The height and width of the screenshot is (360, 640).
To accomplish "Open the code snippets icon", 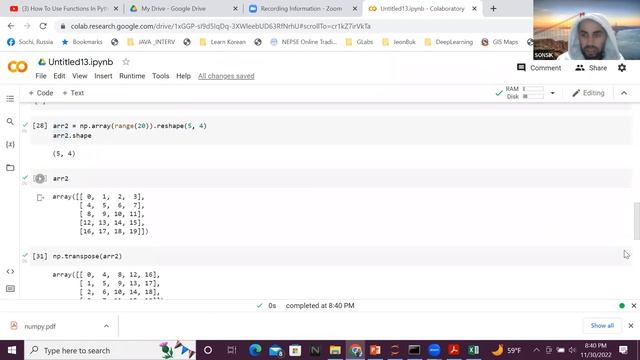I will coord(10,271).
